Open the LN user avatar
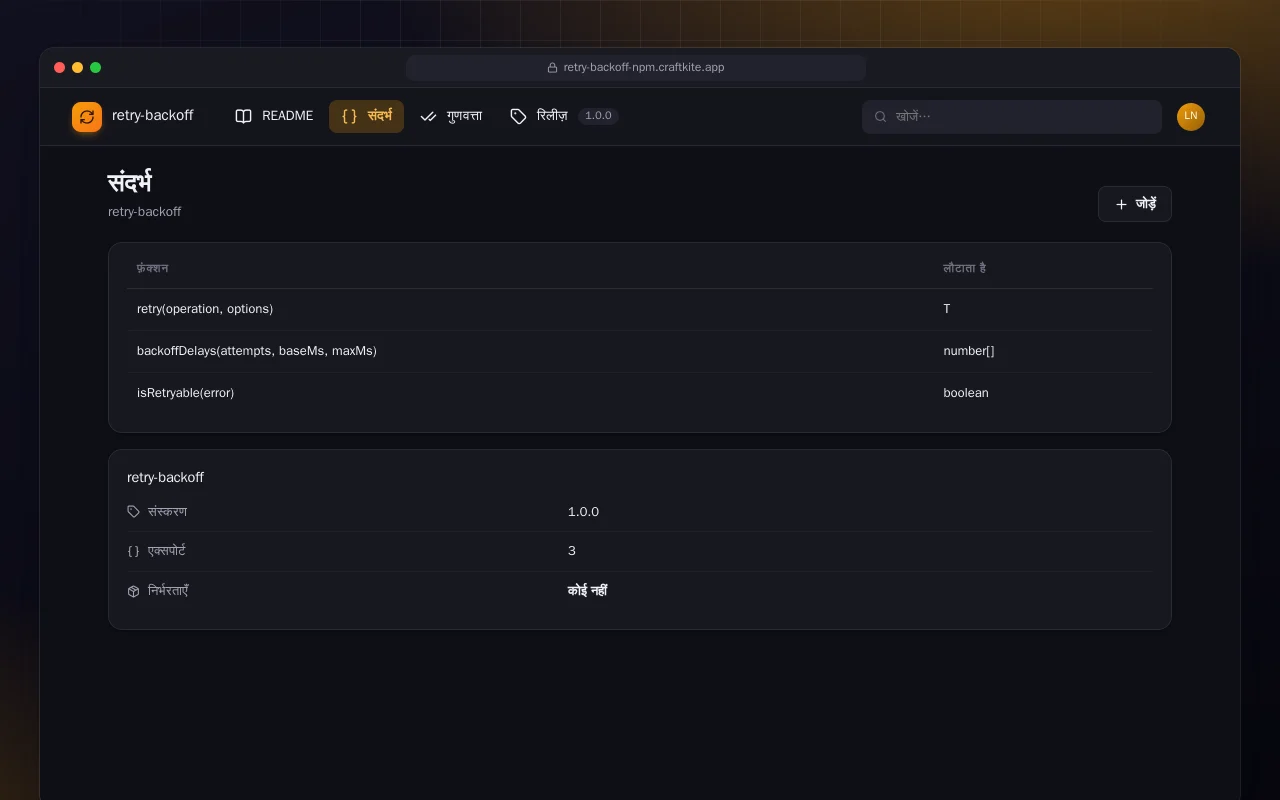 [1191, 117]
